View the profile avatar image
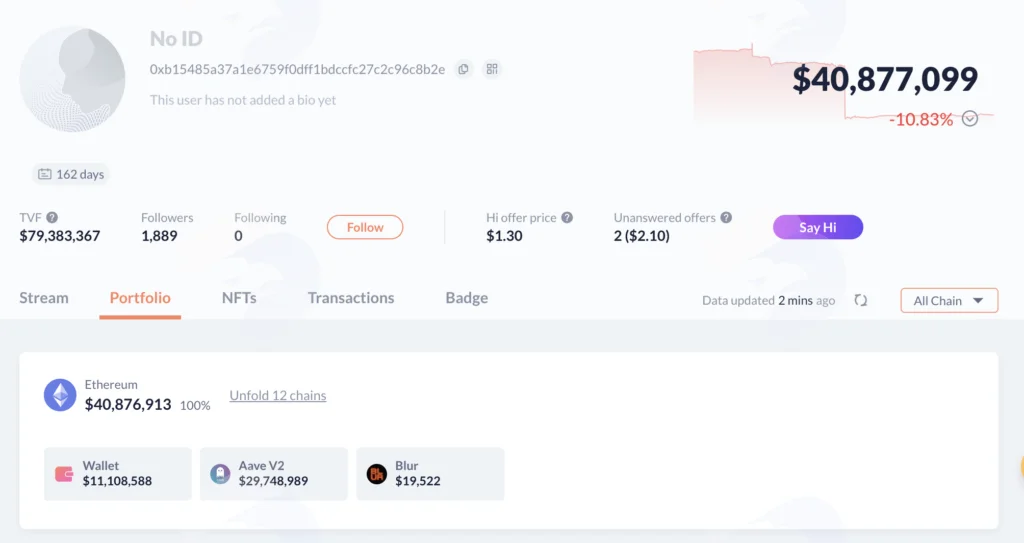 tap(72, 79)
